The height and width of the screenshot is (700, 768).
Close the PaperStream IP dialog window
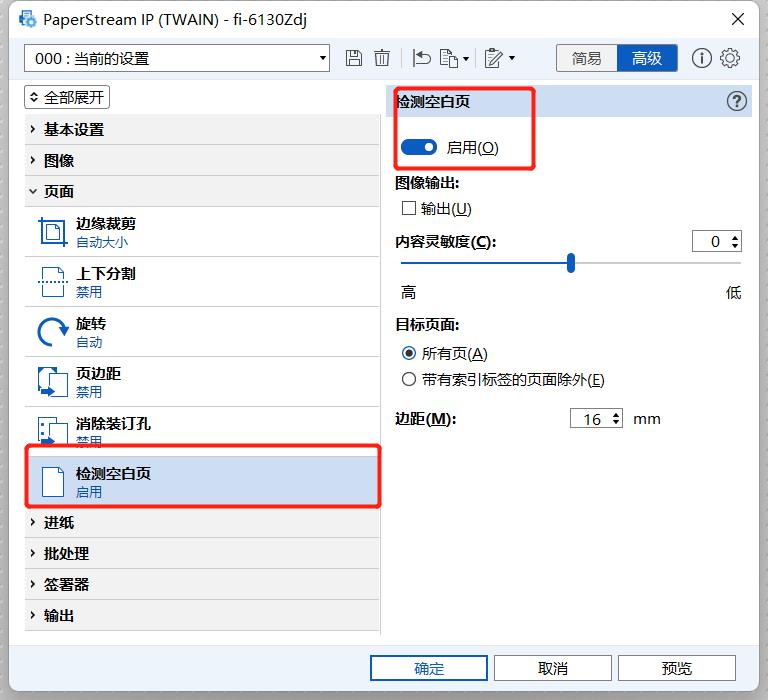click(737, 19)
